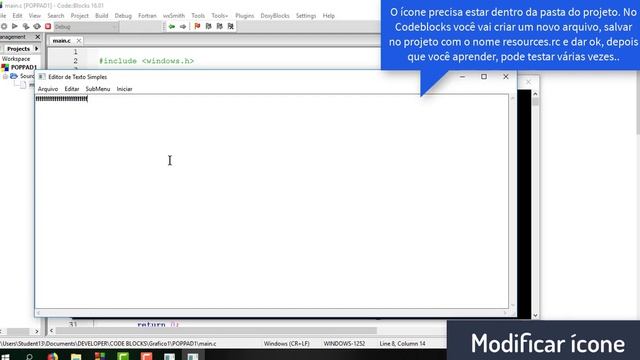Close the Editor de Texto Simples window
The image size is (640, 360).
click(506, 76)
